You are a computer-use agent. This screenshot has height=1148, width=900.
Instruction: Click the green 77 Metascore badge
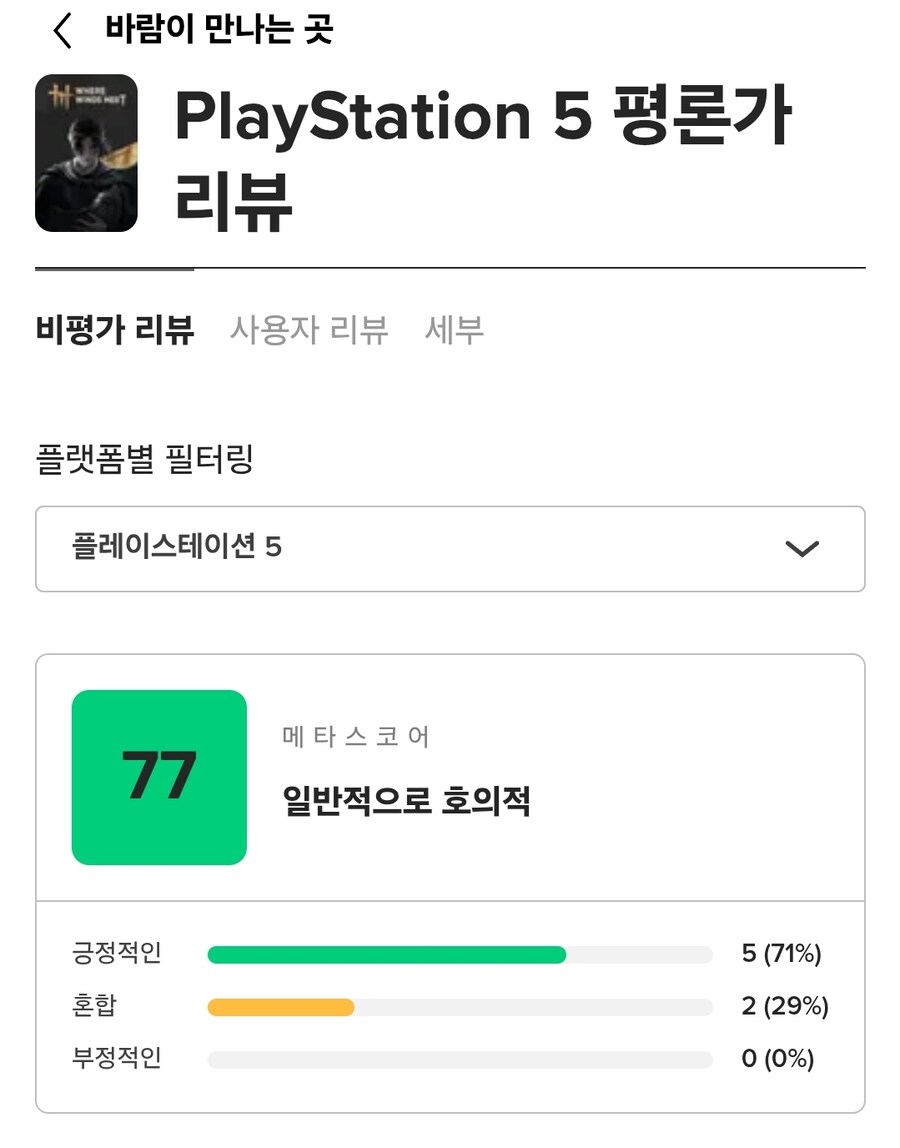(x=158, y=775)
